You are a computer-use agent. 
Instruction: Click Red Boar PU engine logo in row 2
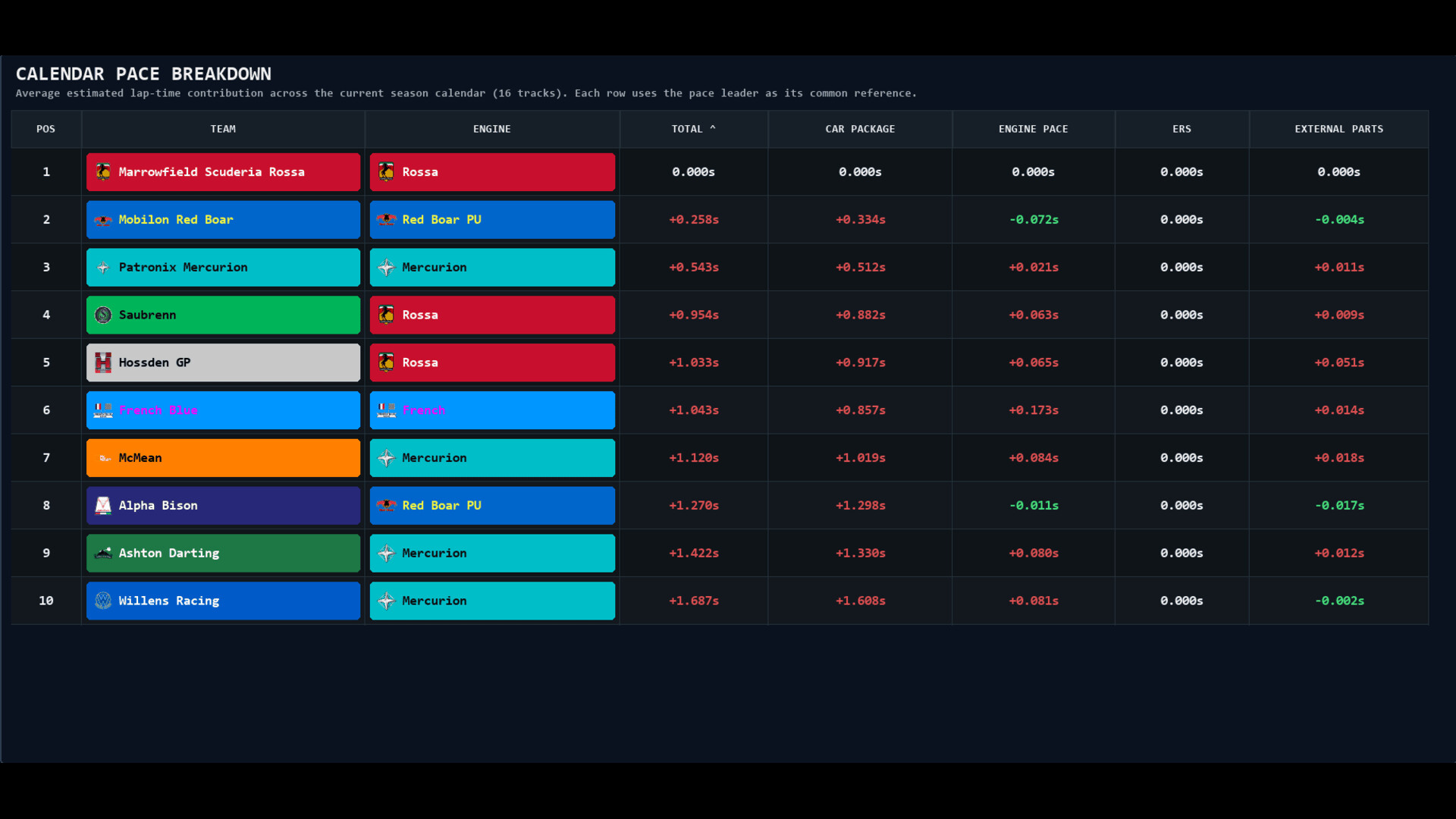[x=387, y=220]
